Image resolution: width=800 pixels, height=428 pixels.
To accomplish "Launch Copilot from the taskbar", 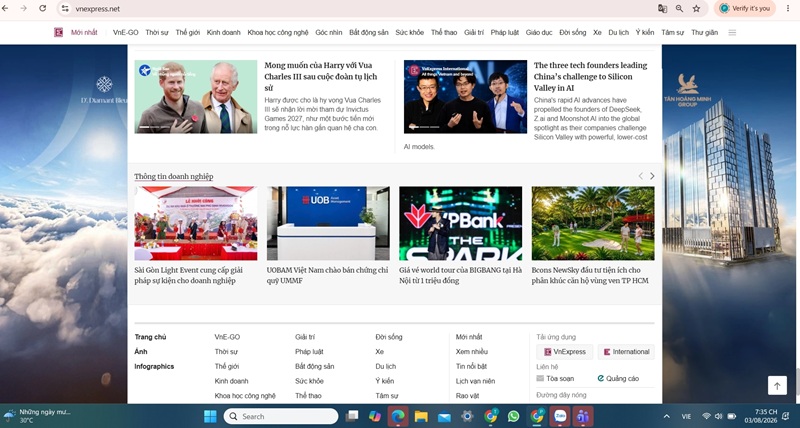I will coord(375,416).
